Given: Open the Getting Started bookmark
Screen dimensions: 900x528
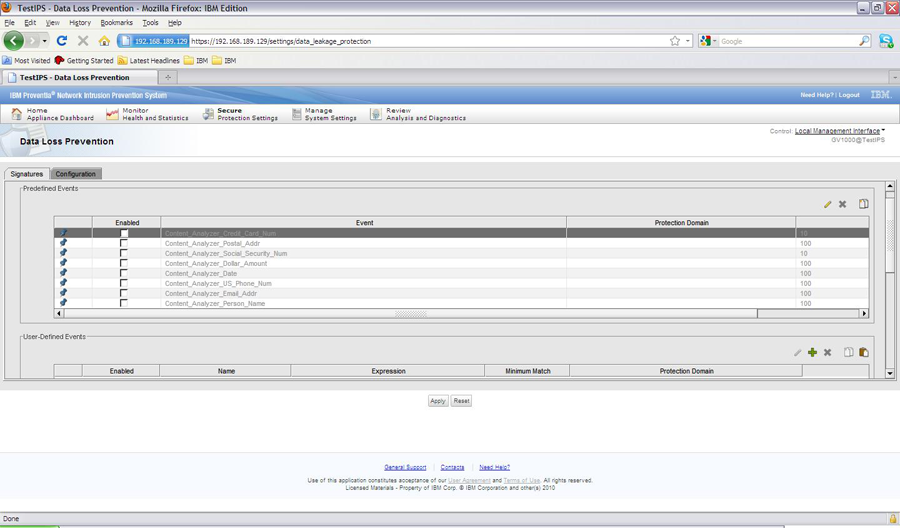Looking at the screenshot, I should click(84, 60).
